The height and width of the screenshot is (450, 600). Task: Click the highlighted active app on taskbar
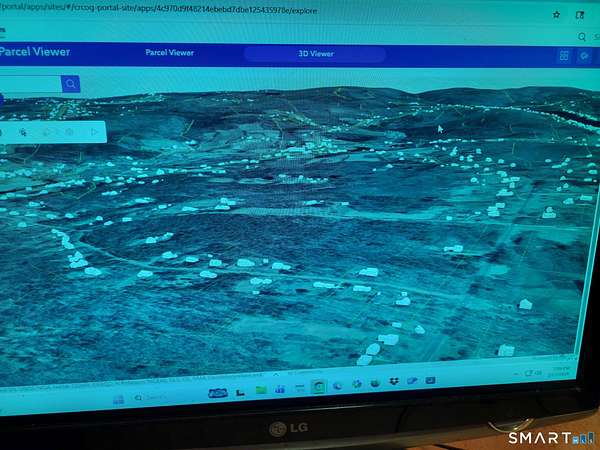tap(319, 387)
